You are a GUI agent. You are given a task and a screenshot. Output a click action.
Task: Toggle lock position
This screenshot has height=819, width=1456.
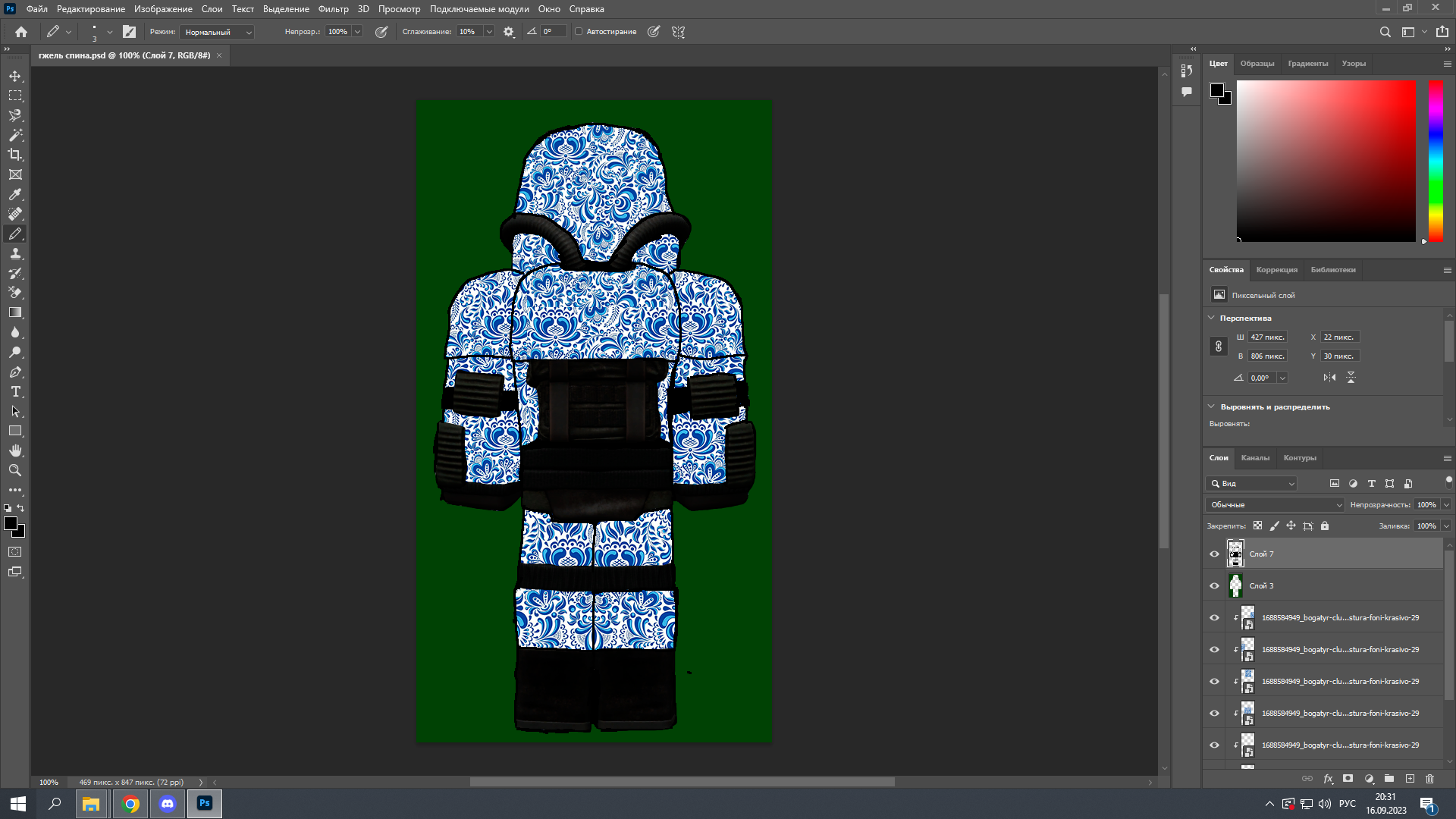(x=1291, y=526)
